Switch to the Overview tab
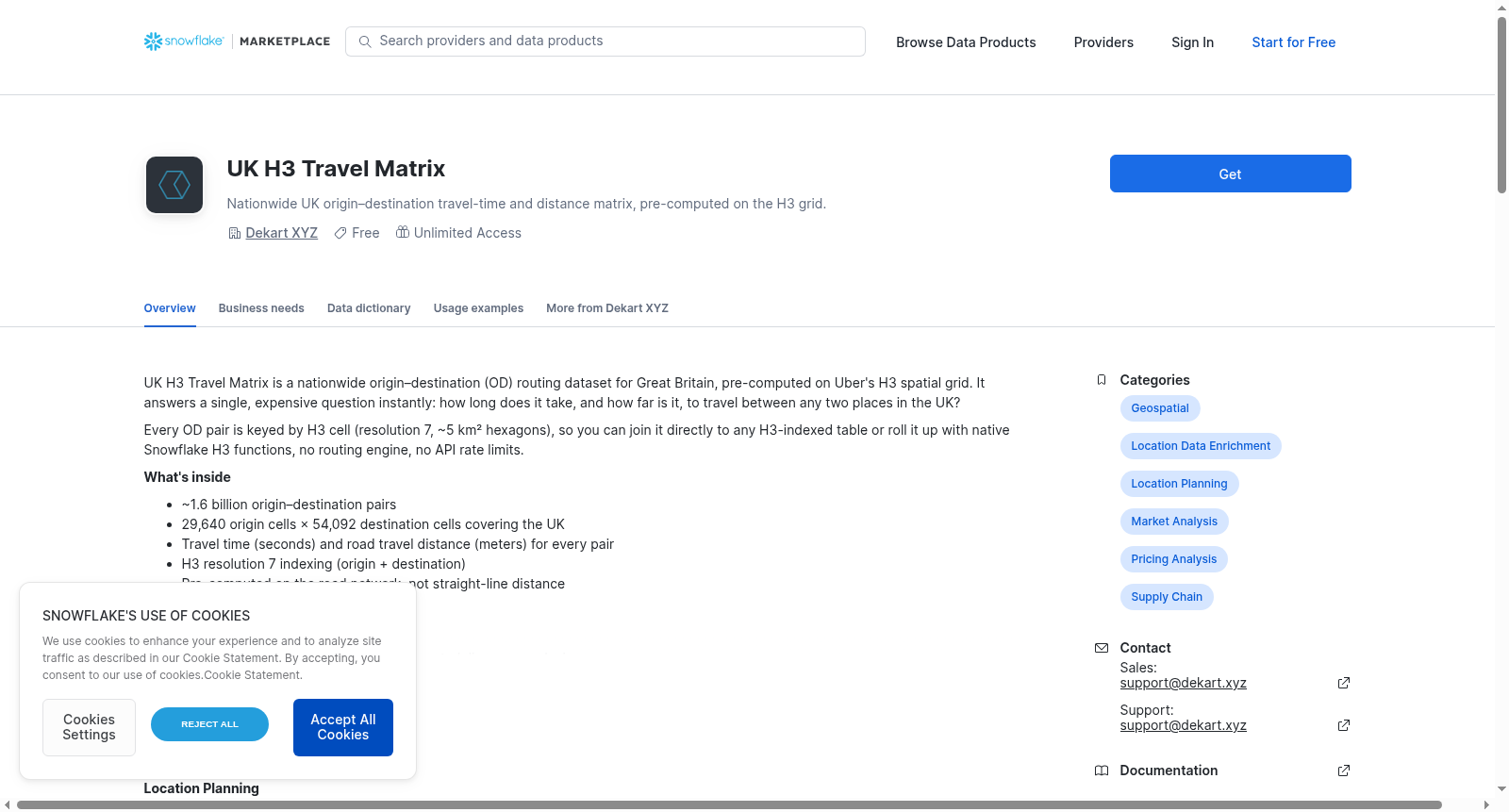 click(x=170, y=308)
